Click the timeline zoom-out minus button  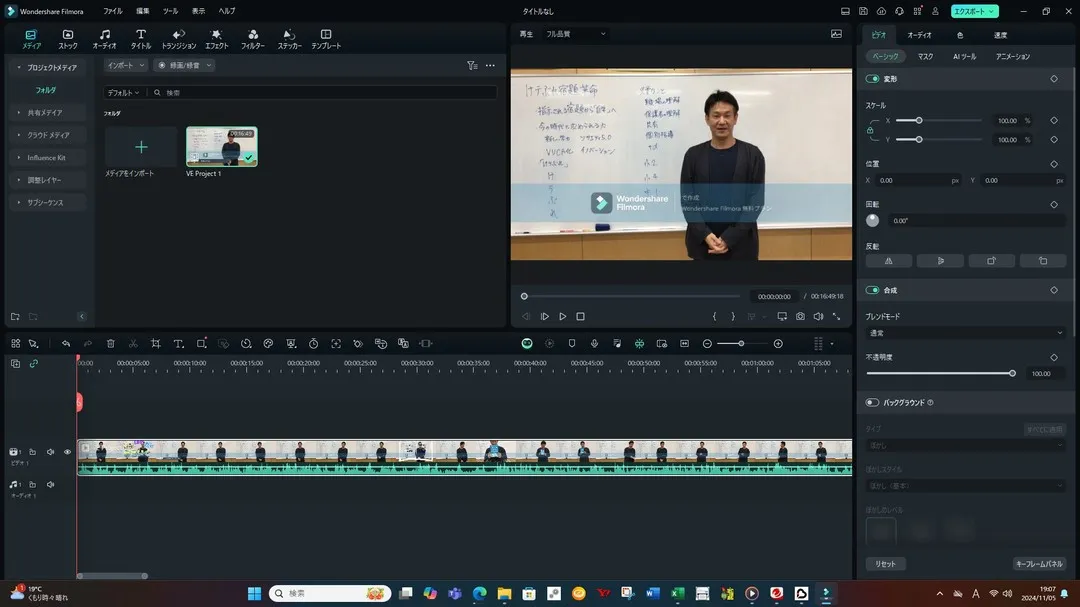pos(707,343)
